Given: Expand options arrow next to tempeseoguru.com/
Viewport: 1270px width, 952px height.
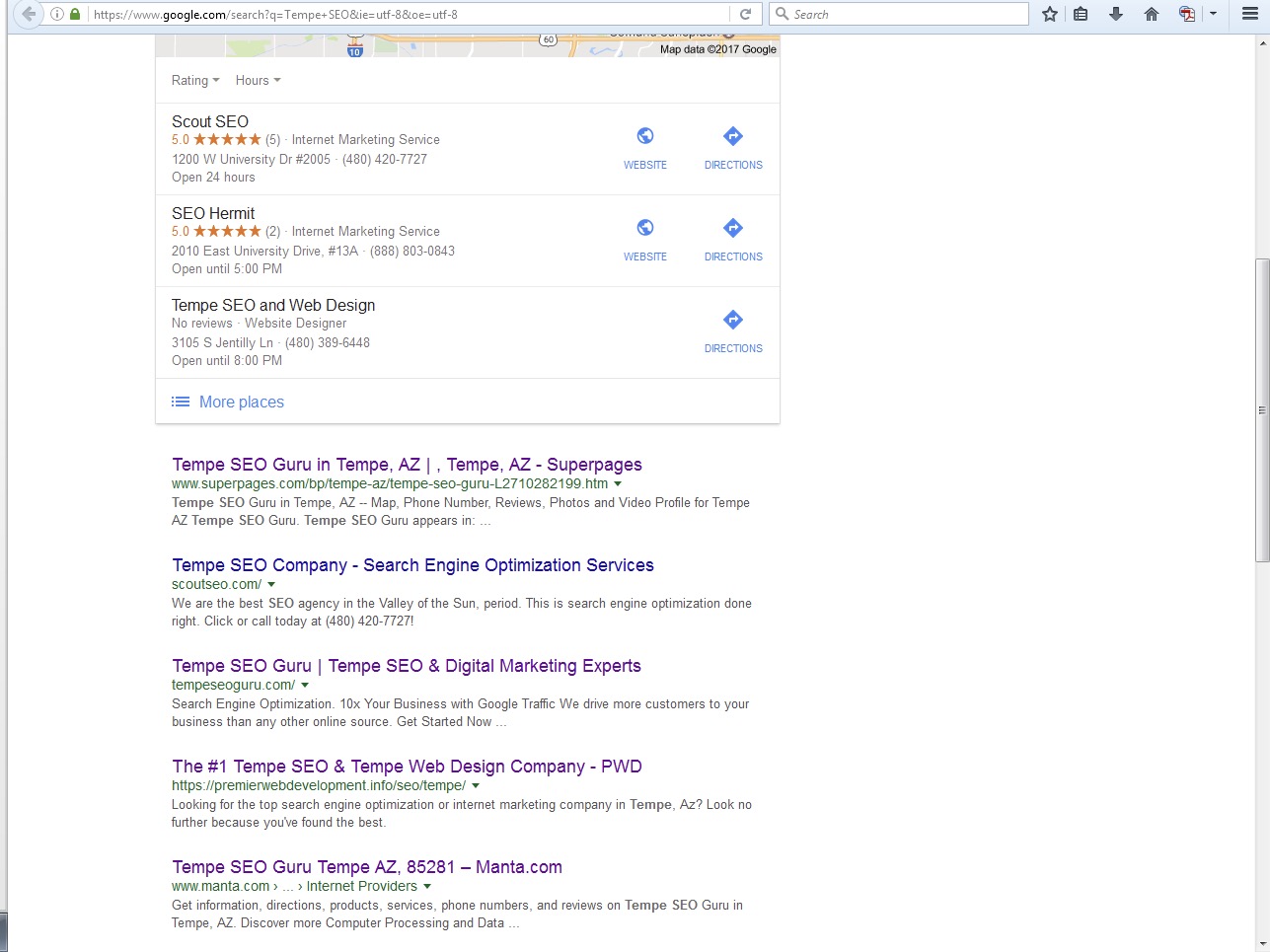Looking at the screenshot, I should pos(305,686).
